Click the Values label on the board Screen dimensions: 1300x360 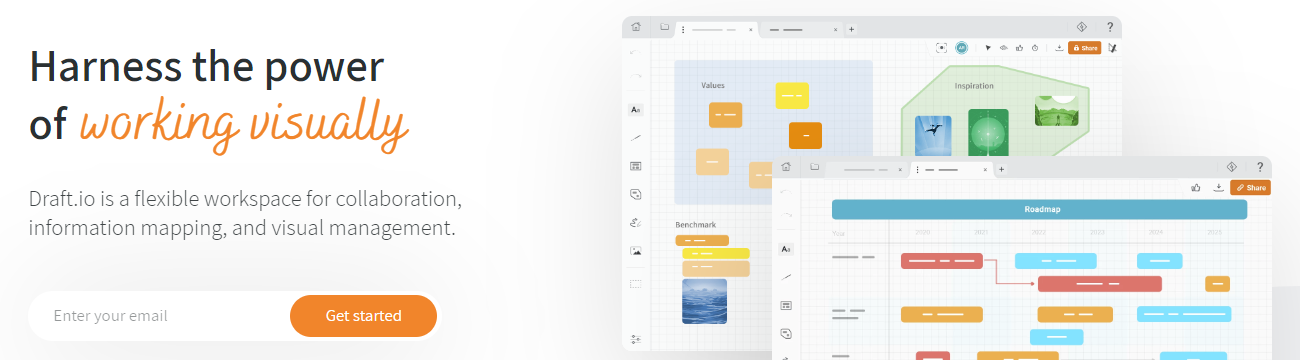tap(713, 86)
